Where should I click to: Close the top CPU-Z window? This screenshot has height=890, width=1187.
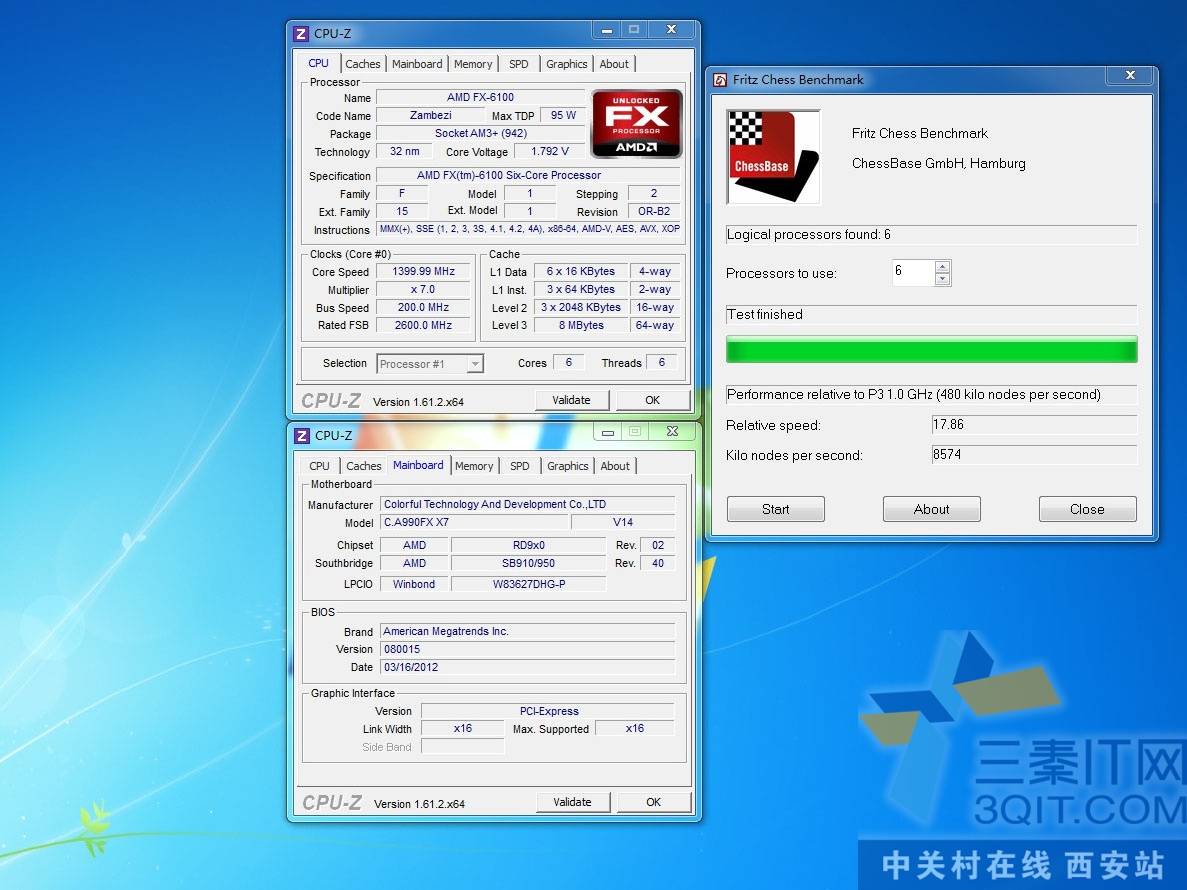(x=671, y=30)
